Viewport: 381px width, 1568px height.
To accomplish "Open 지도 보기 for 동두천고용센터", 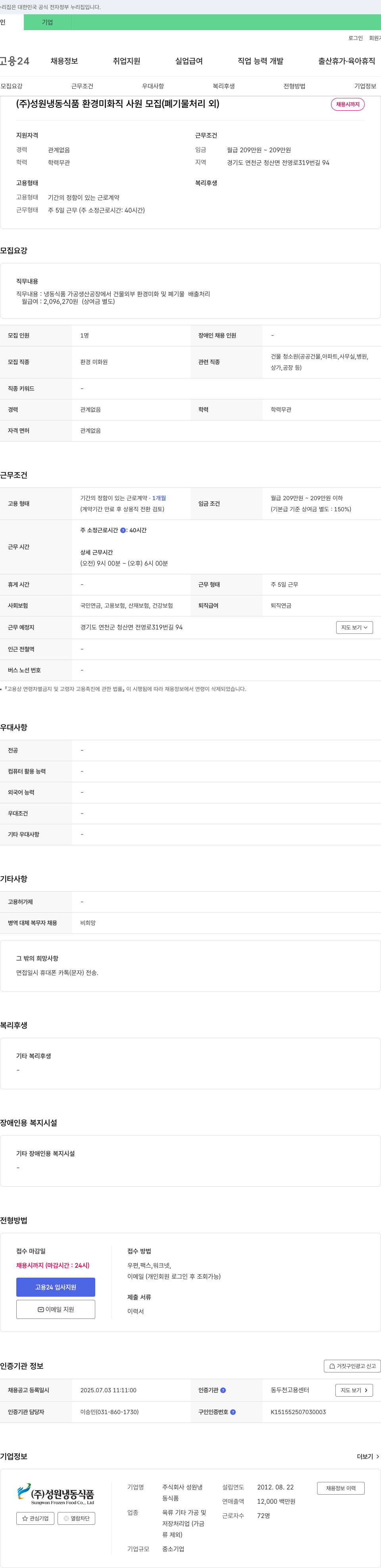I will [354, 1390].
